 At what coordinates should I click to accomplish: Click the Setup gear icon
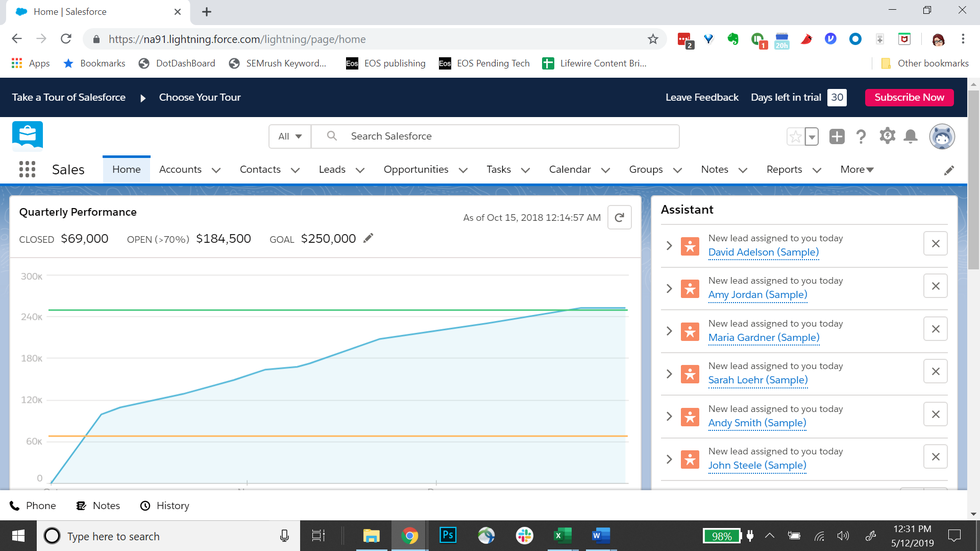coord(887,136)
